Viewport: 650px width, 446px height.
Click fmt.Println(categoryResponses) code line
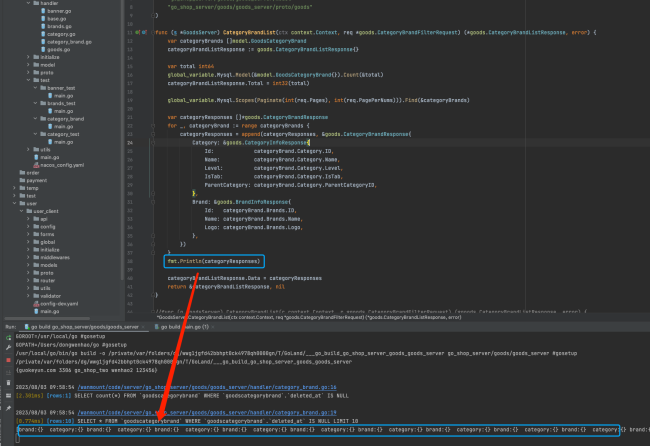[214, 261]
